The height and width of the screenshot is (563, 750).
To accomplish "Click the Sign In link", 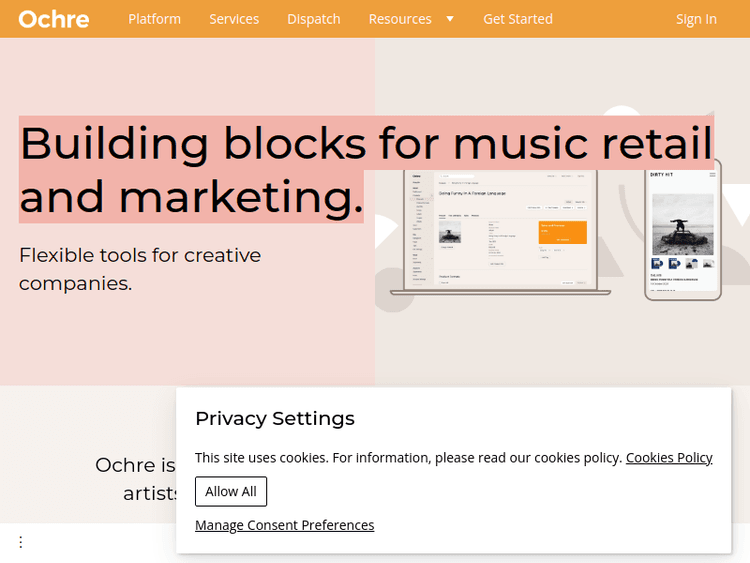I will (696, 19).
